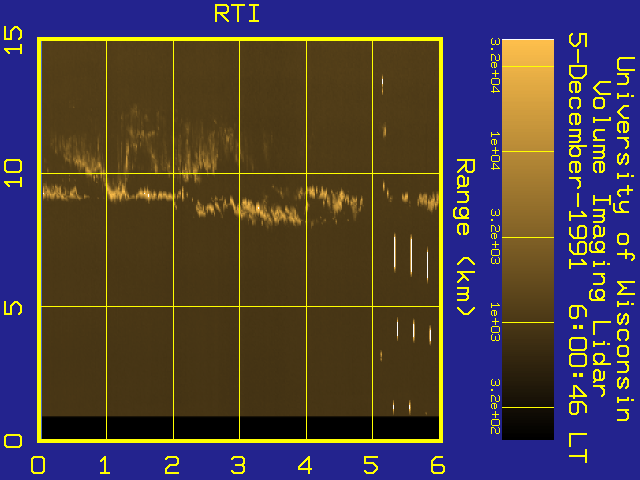Pick the mid-brown colorbar shade near 3.2e+03

(528, 237)
